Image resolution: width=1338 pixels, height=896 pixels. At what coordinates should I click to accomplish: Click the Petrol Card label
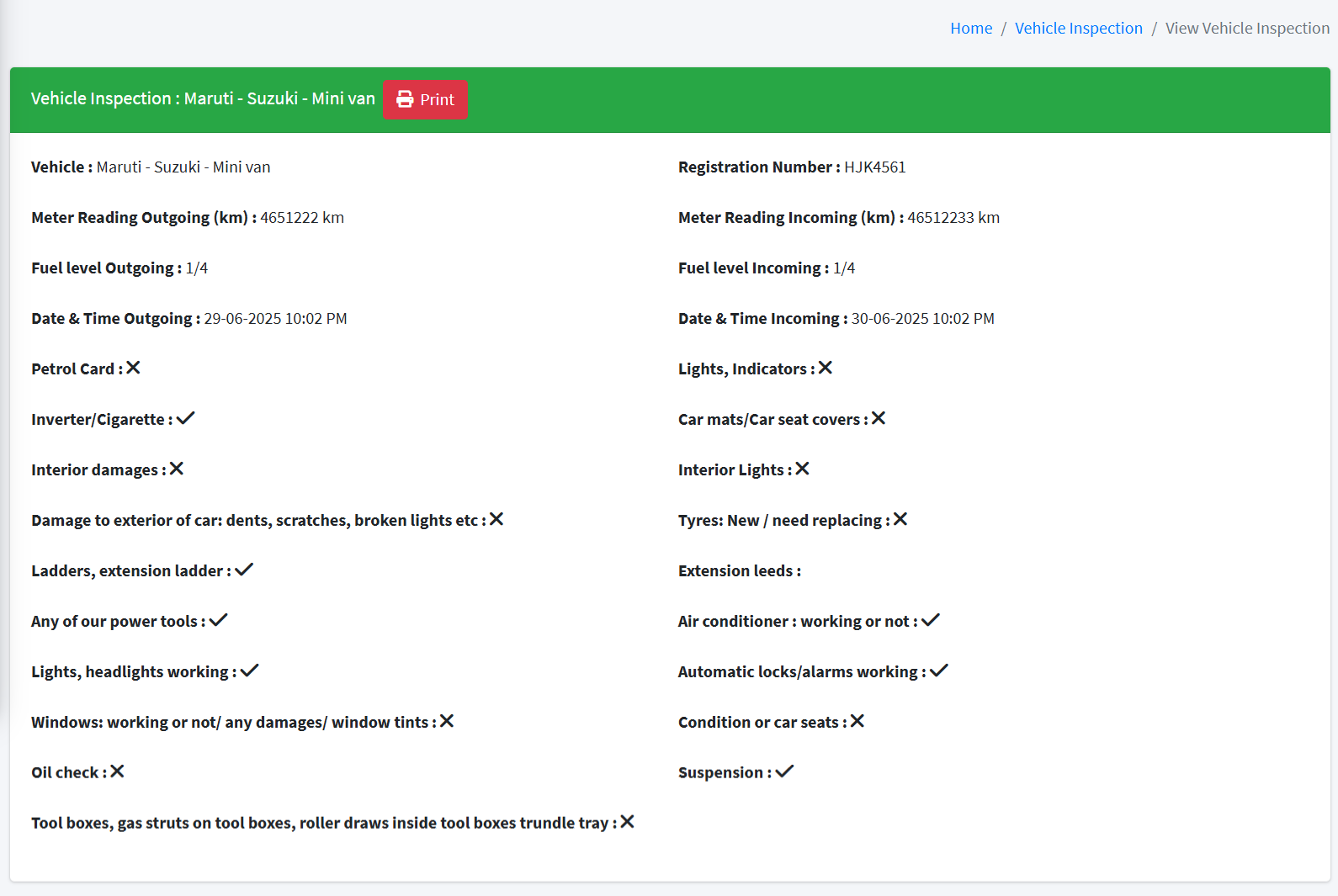pos(77,369)
